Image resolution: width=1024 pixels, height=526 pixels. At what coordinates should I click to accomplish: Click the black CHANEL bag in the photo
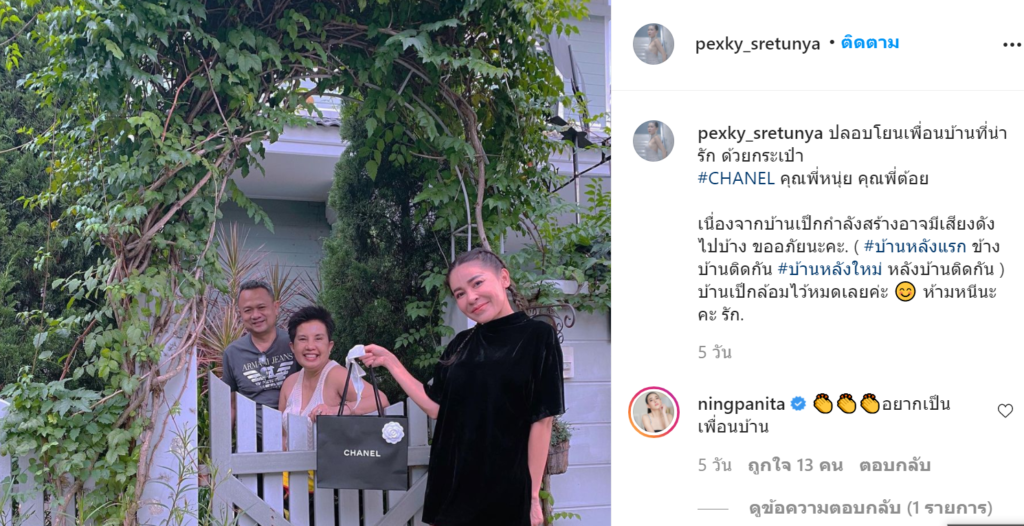click(x=362, y=453)
